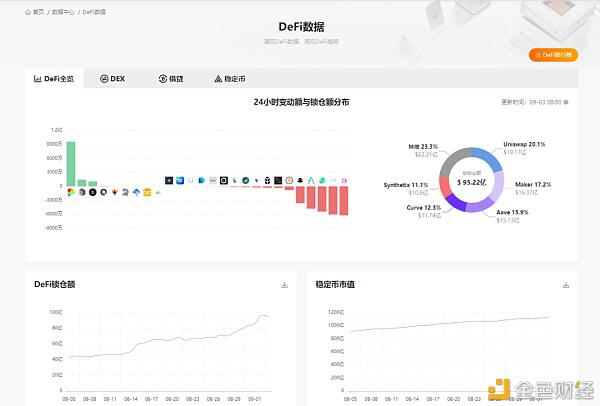This screenshot has width=600, height=406.
Task: Click the green S-shaped project icon
Action: click(322, 180)
